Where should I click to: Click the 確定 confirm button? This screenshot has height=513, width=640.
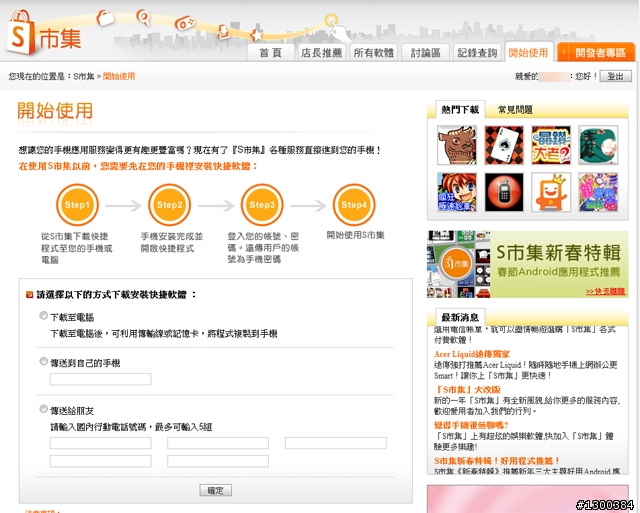[x=216, y=490]
